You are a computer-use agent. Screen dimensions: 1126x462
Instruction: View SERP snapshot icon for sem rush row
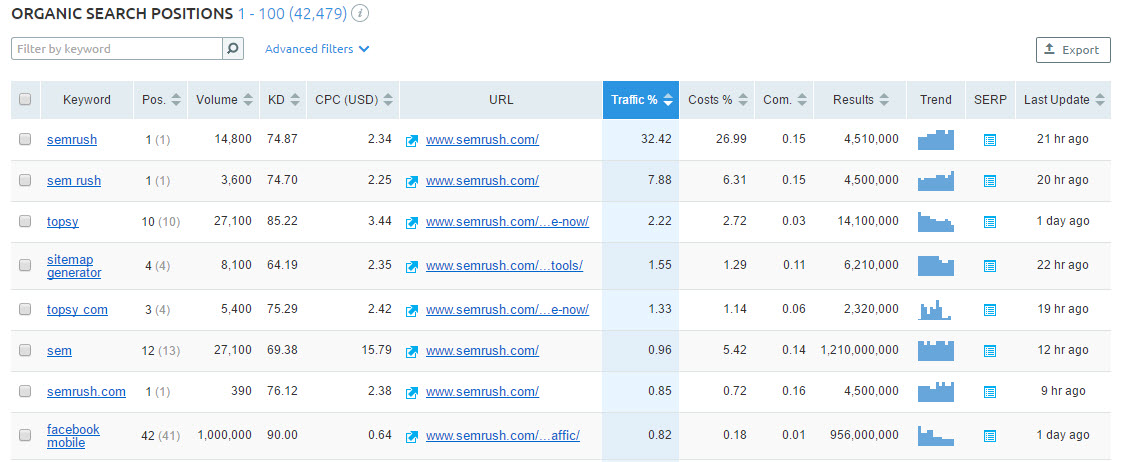(990, 181)
